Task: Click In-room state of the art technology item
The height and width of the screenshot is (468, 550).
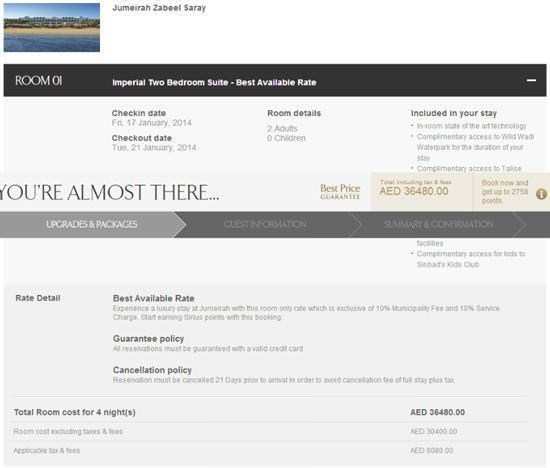Action: [x=471, y=126]
